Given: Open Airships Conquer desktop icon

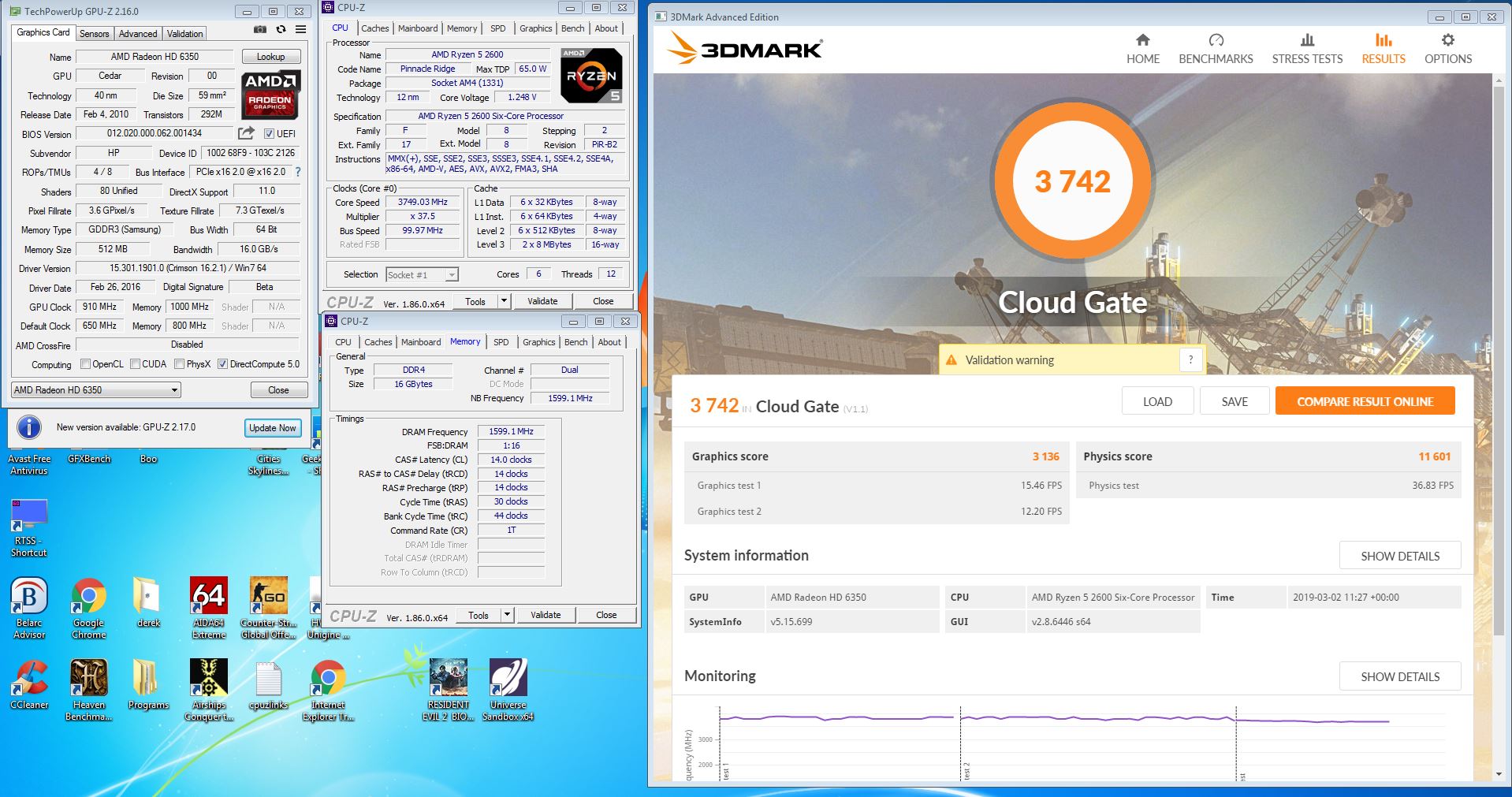Looking at the screenshot, I should [x=209, y=690].
